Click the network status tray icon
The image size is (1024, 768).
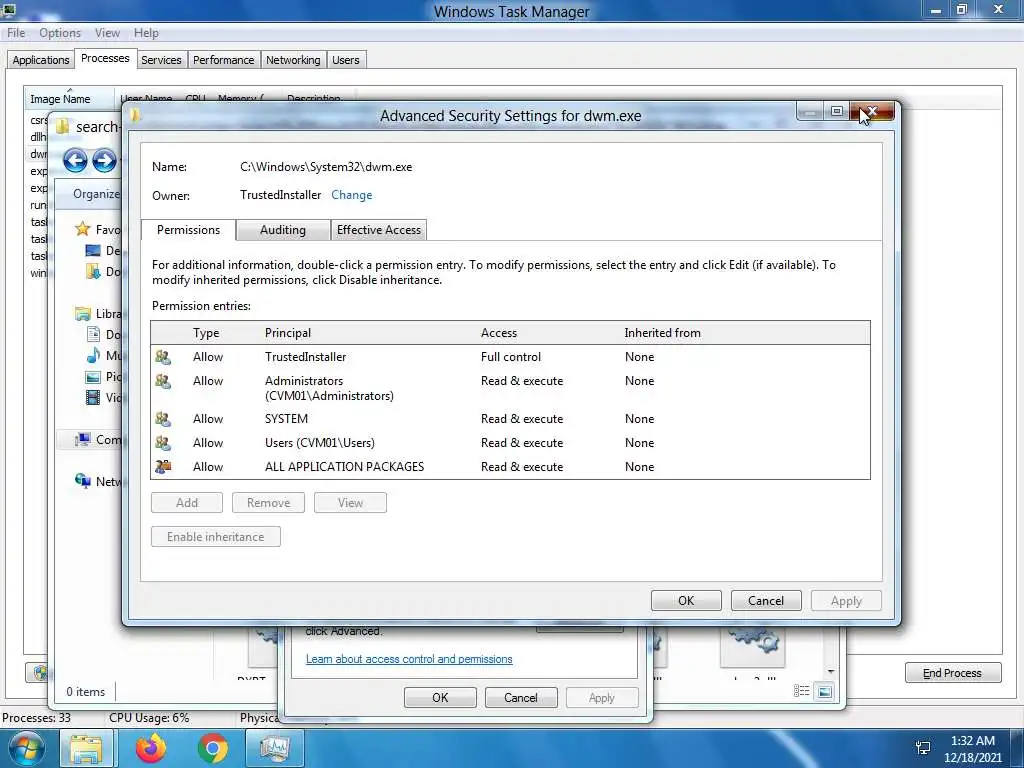[923, 748]
